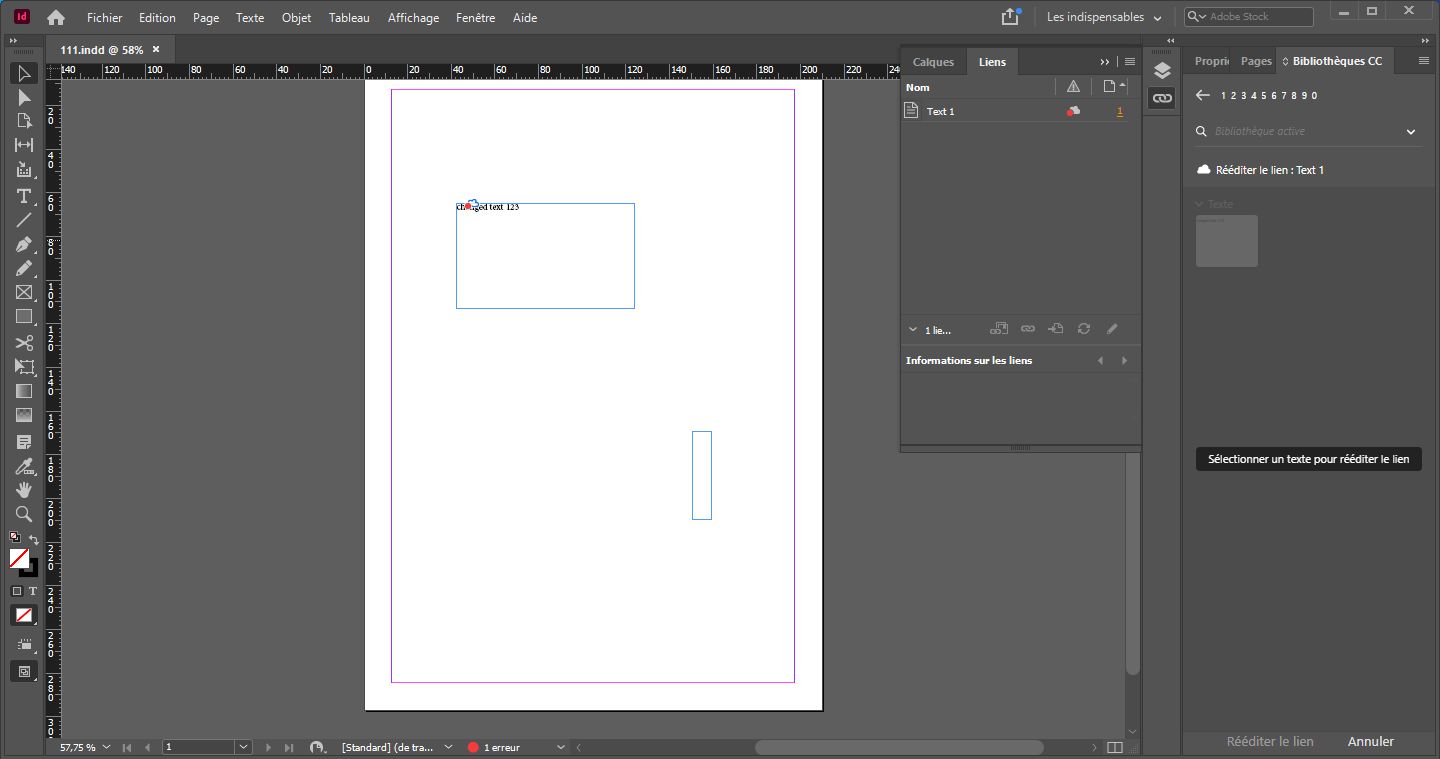Click the red cloud sync badge on Text 1

click(1072, 111)
